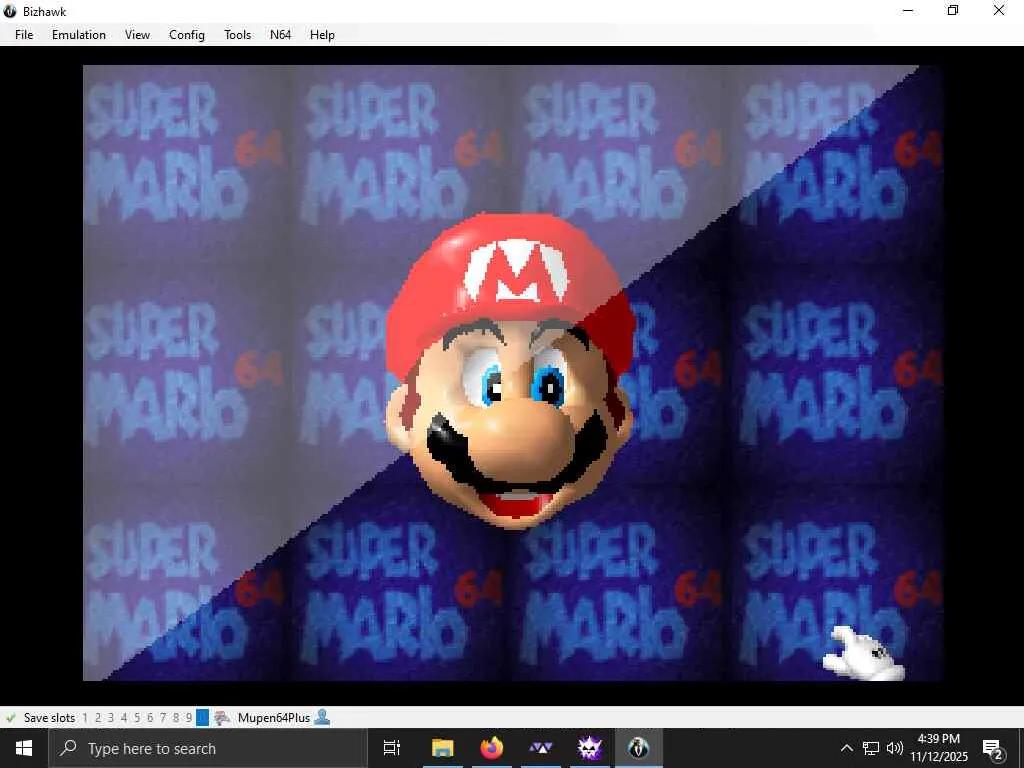Open the Windows Start menu
Image resolution: width=1024 pixels, height=768 pixels.
tap(24, 748)
